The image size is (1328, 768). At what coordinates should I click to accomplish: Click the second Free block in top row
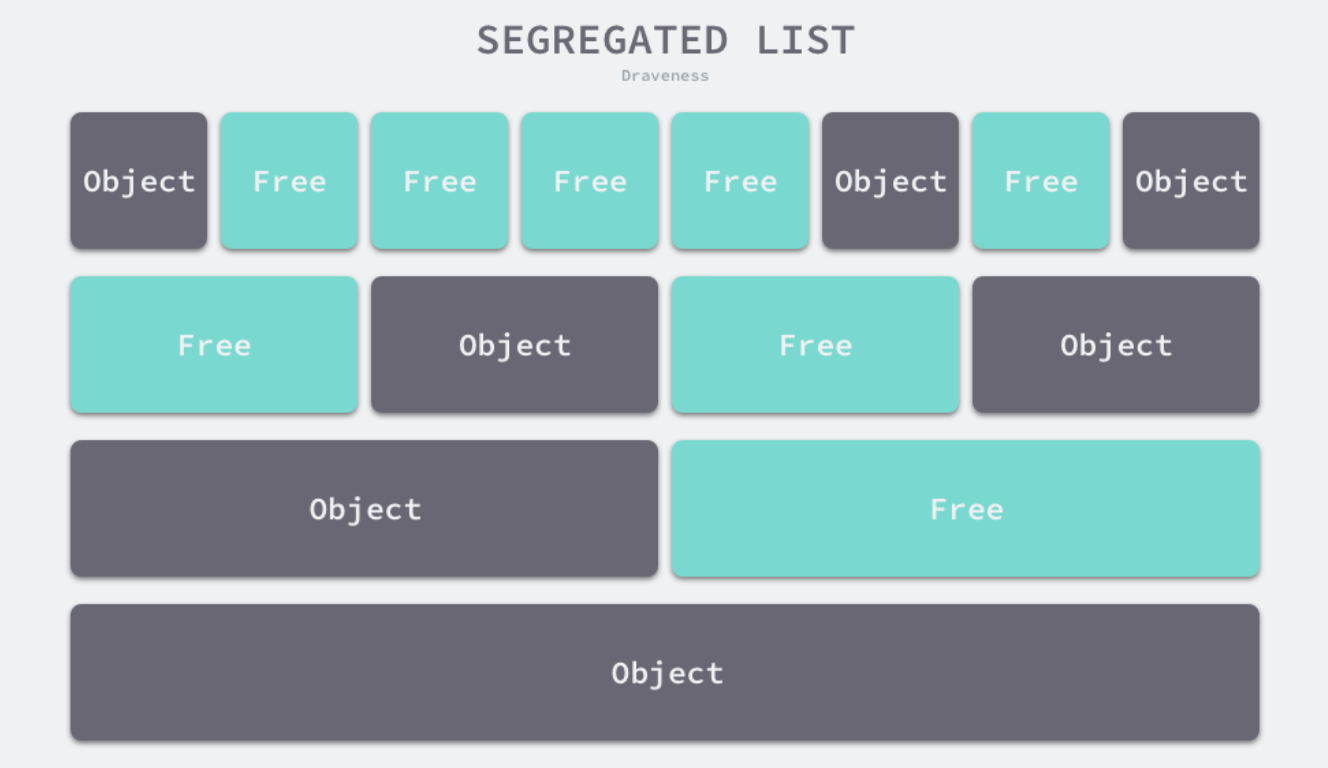(439, 181)
